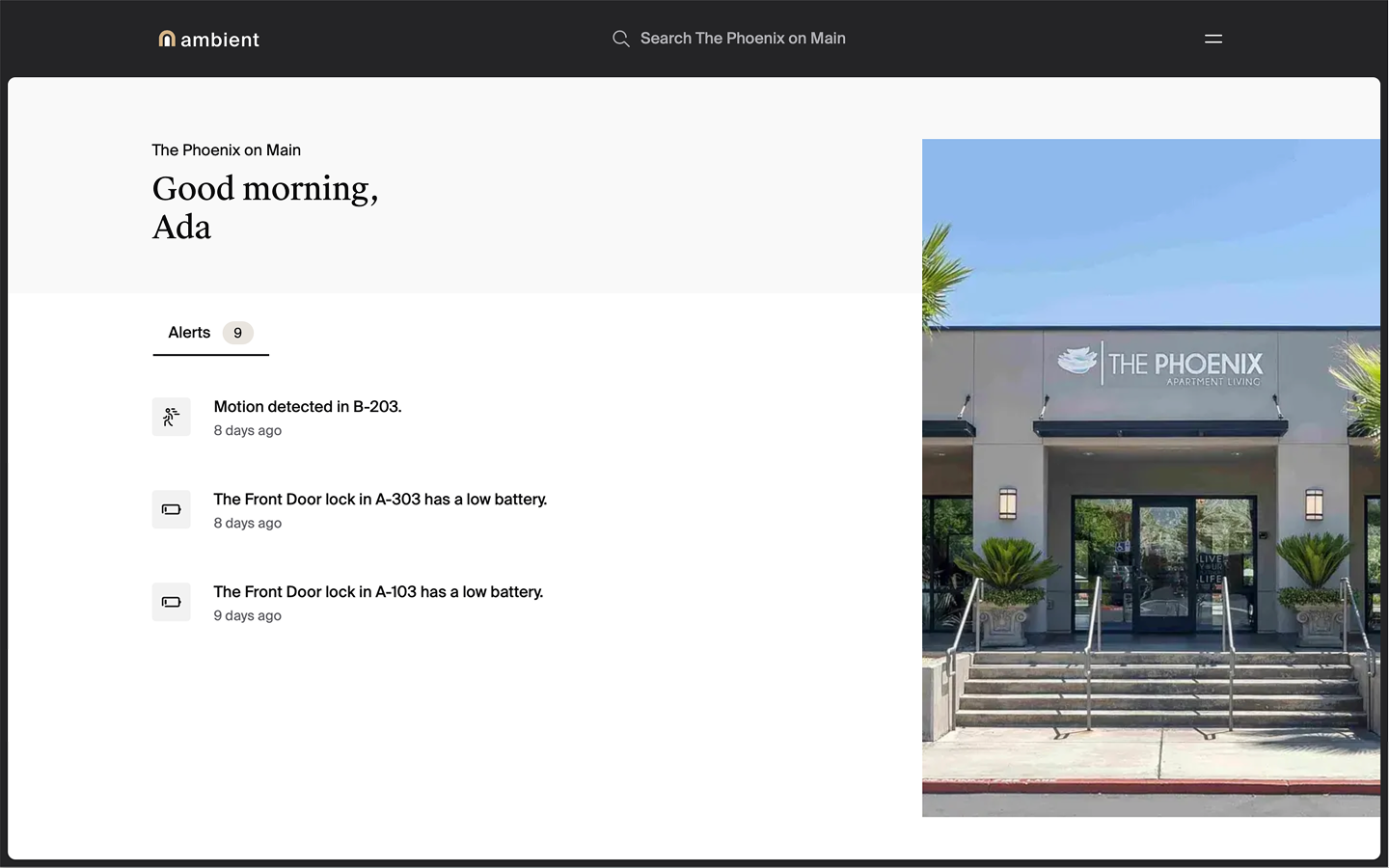1389x868 pixels.
Task: Open the hamburger menu in the top bar
Action: pos(1212,39)
